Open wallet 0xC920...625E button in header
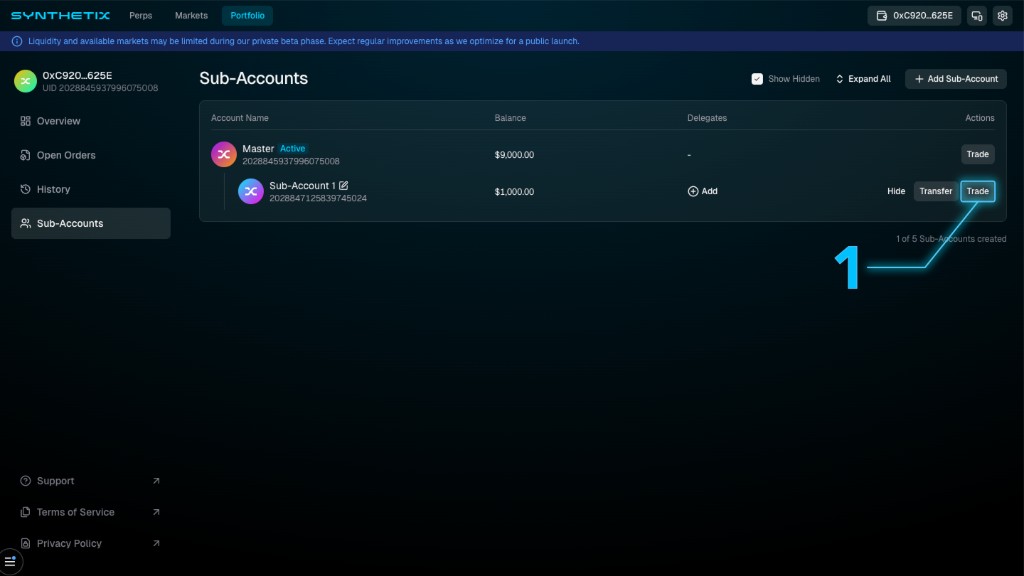1024x576 pixels. [914, 16]
